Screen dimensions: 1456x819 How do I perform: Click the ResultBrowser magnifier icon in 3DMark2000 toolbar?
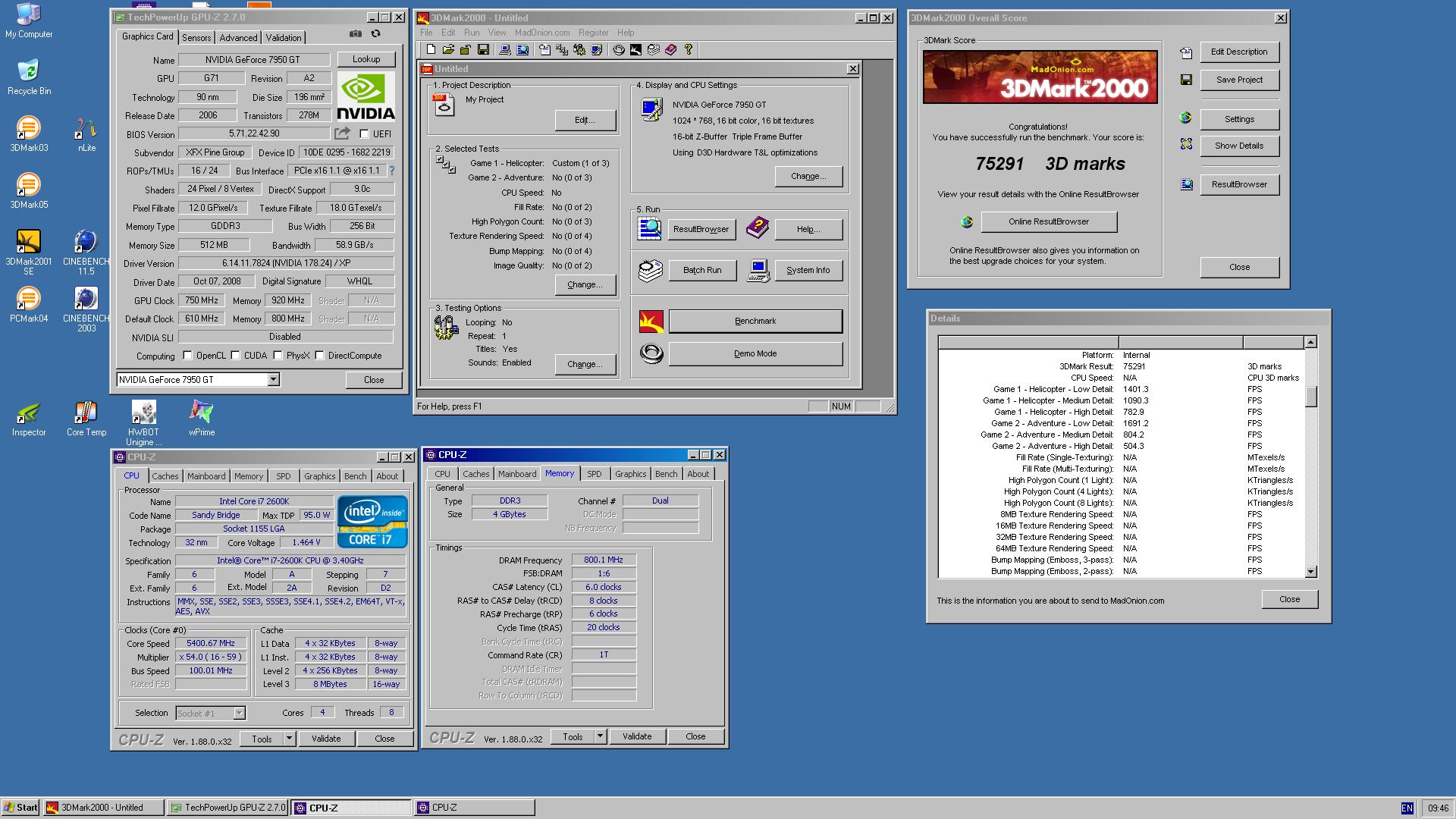(522, 49)
